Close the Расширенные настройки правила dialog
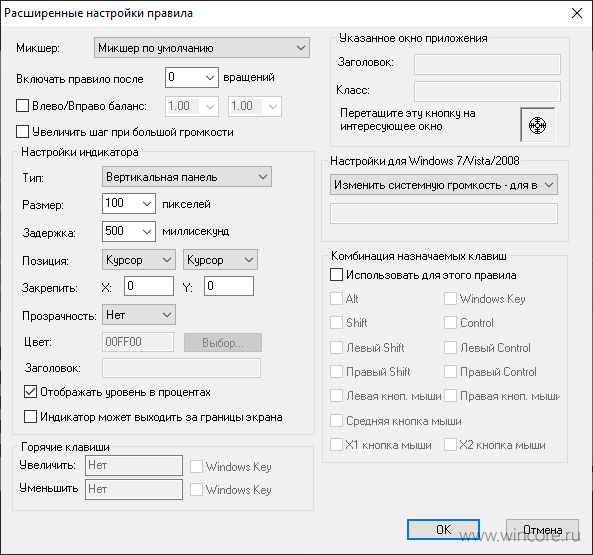 (x=577, y=13)
